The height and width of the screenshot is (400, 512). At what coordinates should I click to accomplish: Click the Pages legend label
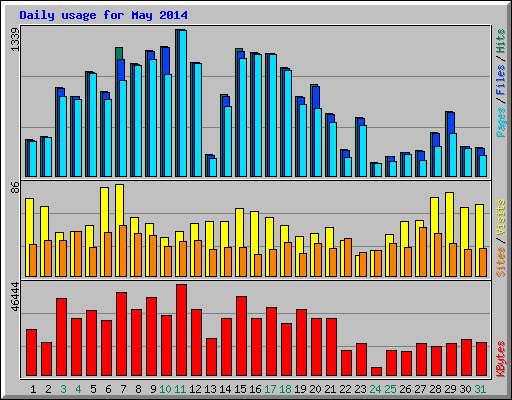[x=500, y=122]
